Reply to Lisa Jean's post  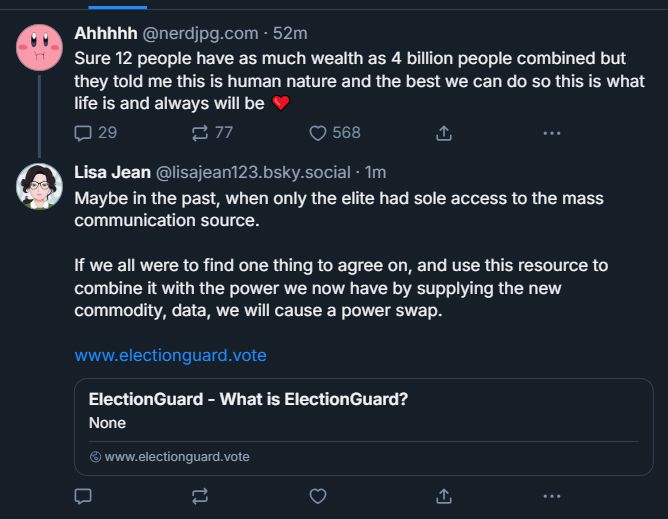tap(84, 495)
